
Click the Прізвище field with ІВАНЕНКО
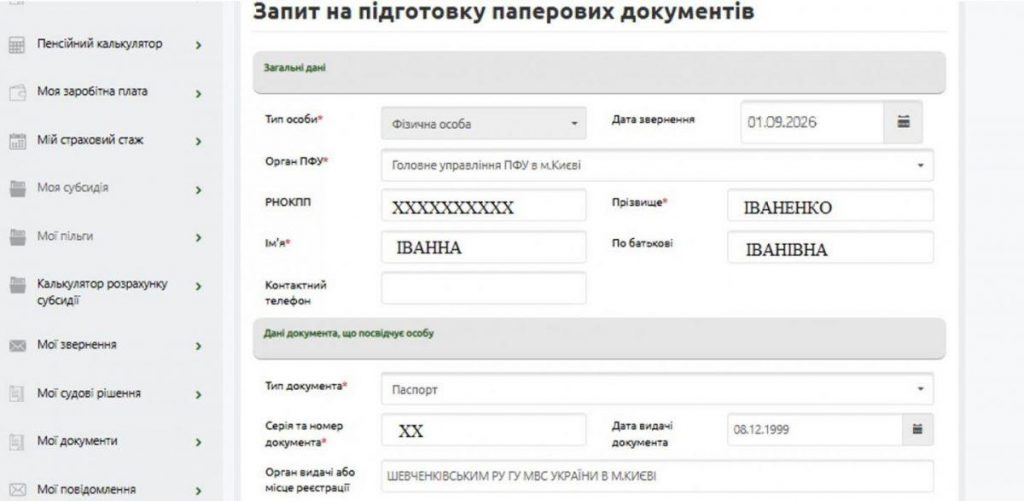(831, 206)
